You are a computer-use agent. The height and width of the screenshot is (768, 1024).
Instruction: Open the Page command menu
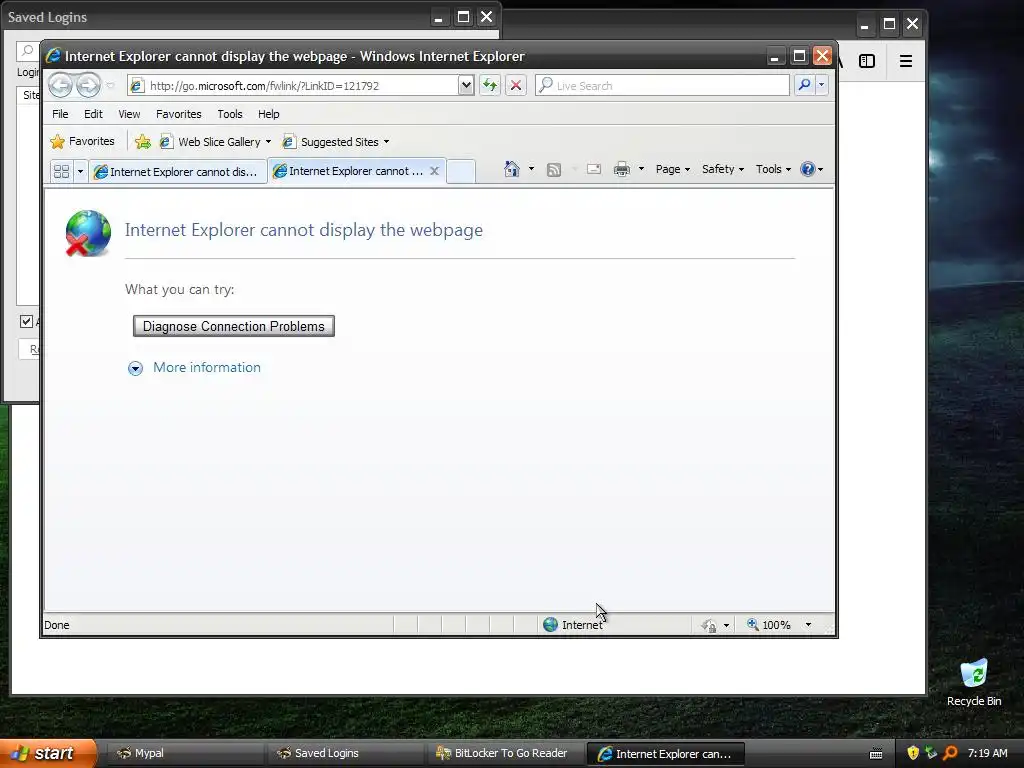tap(673, 169)
